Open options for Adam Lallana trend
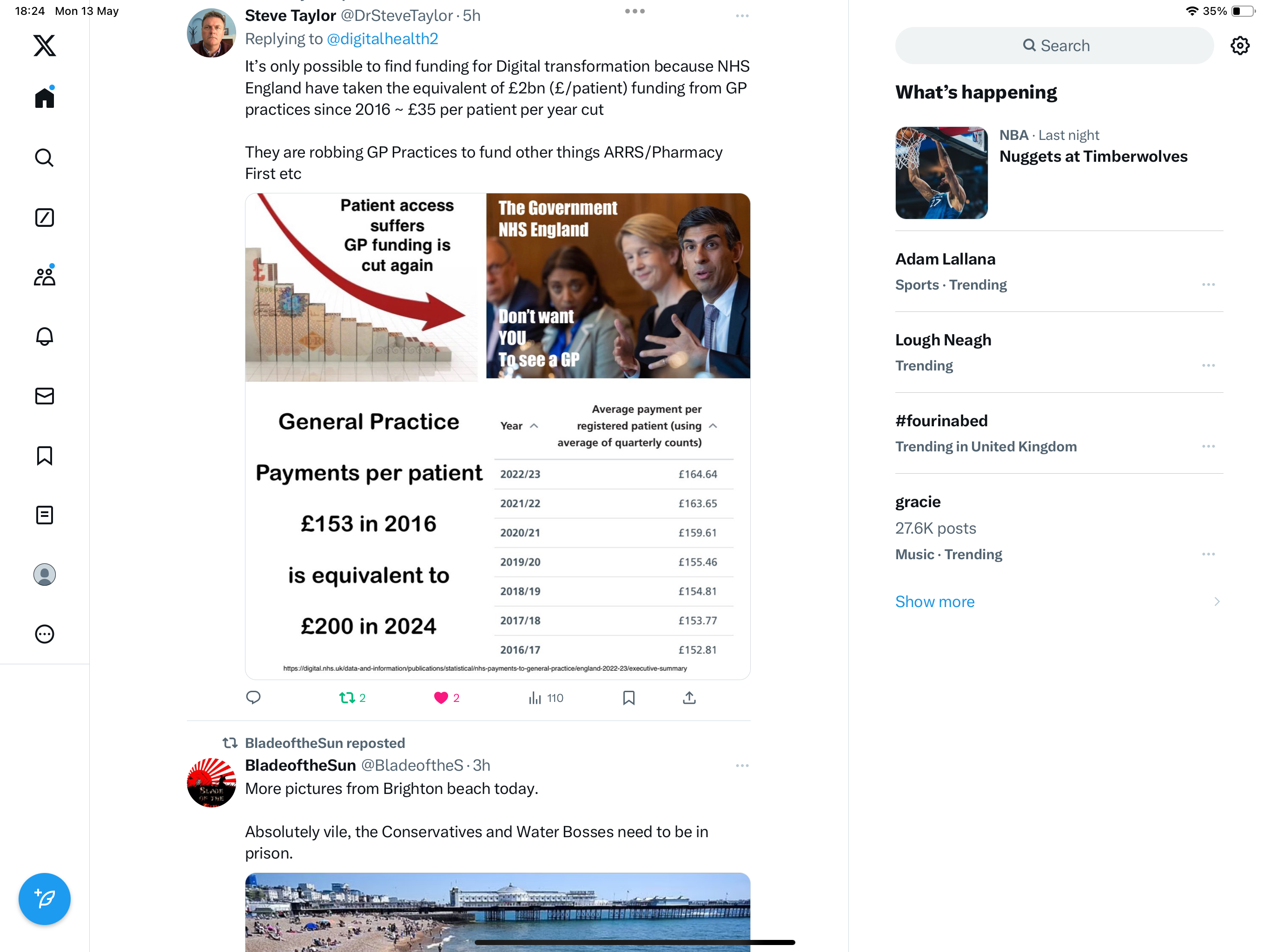 click(x=1208, y=285)
